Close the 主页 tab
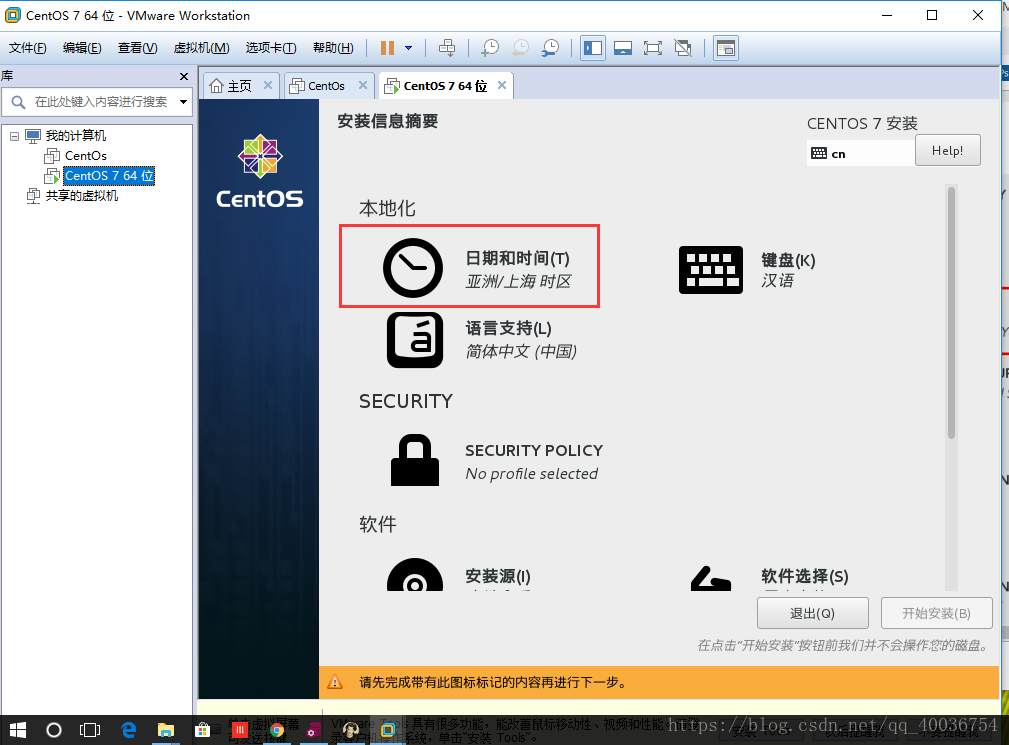The image size is (1009, 745). [268, 85]
